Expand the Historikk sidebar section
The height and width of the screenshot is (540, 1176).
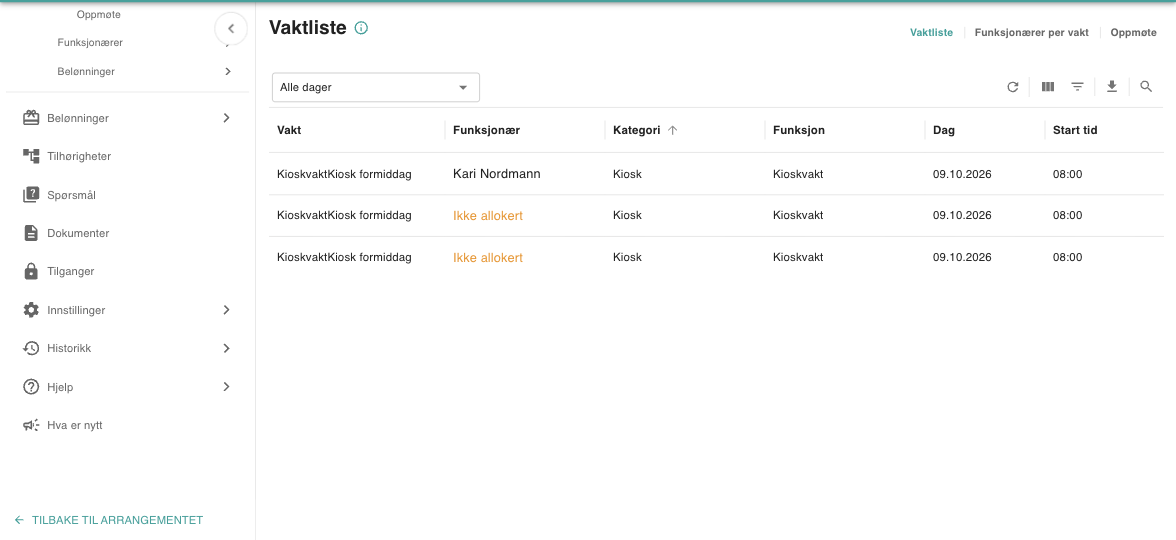[128, 348]
